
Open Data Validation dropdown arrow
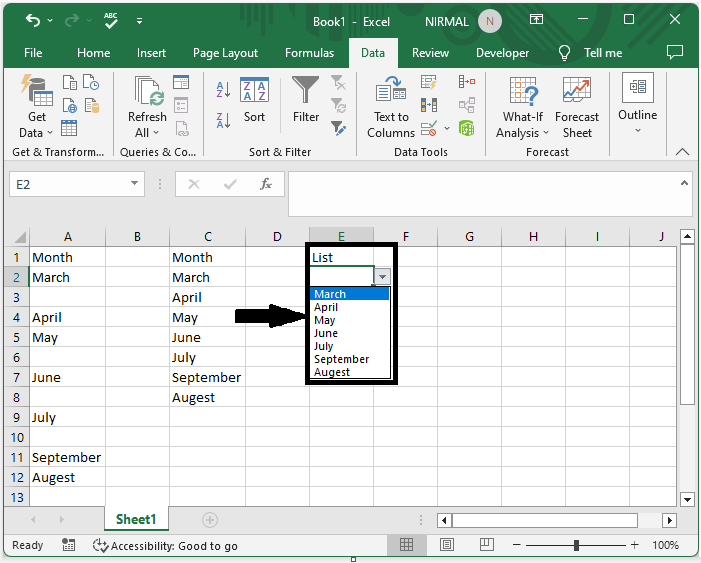click(x=447, y=129)
